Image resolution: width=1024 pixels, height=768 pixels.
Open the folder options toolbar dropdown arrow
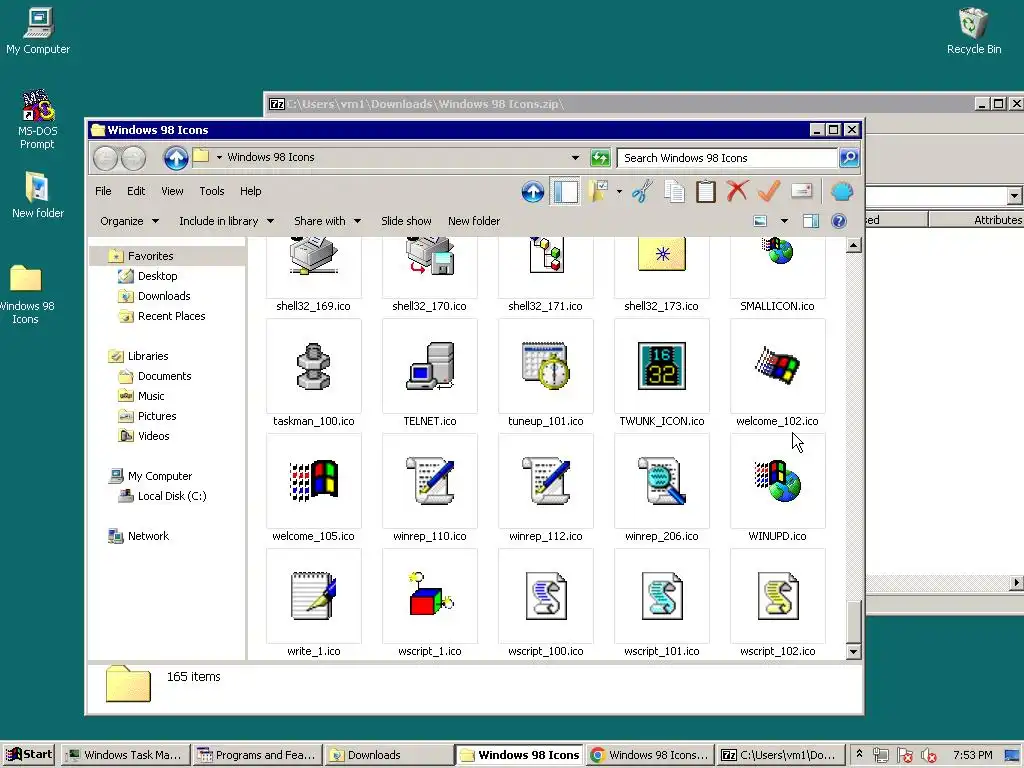pos(618,191)
